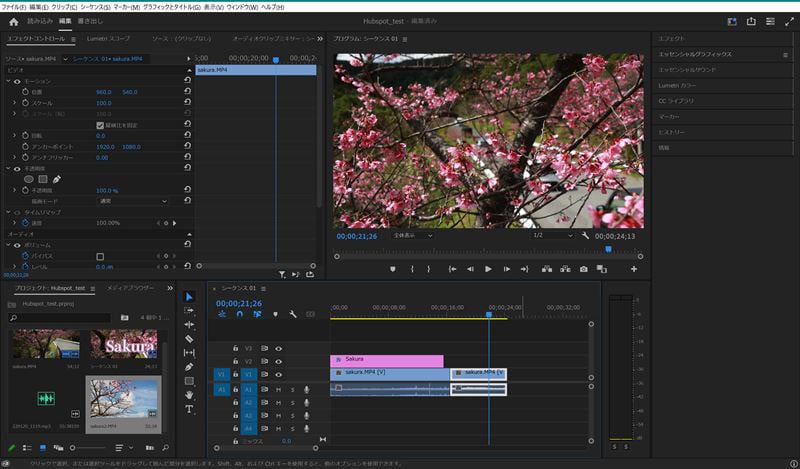
Task: Expand the Anti-flicker property
Action: click(14, 158)
